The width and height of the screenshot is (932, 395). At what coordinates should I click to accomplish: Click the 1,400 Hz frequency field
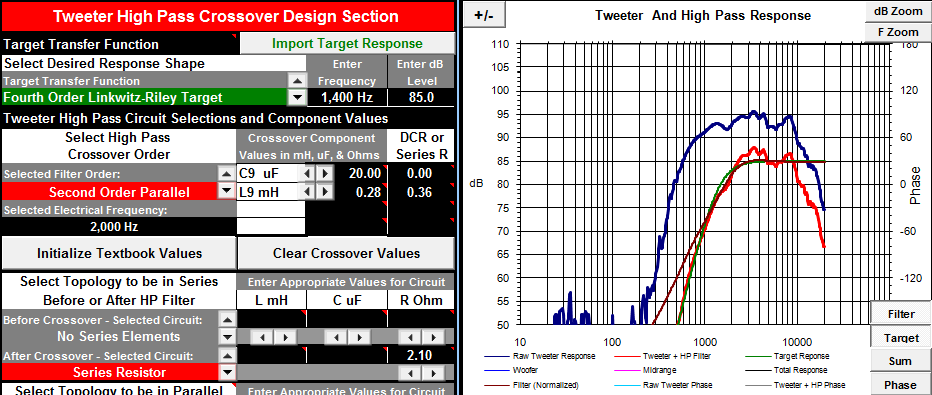pos(347,97)
